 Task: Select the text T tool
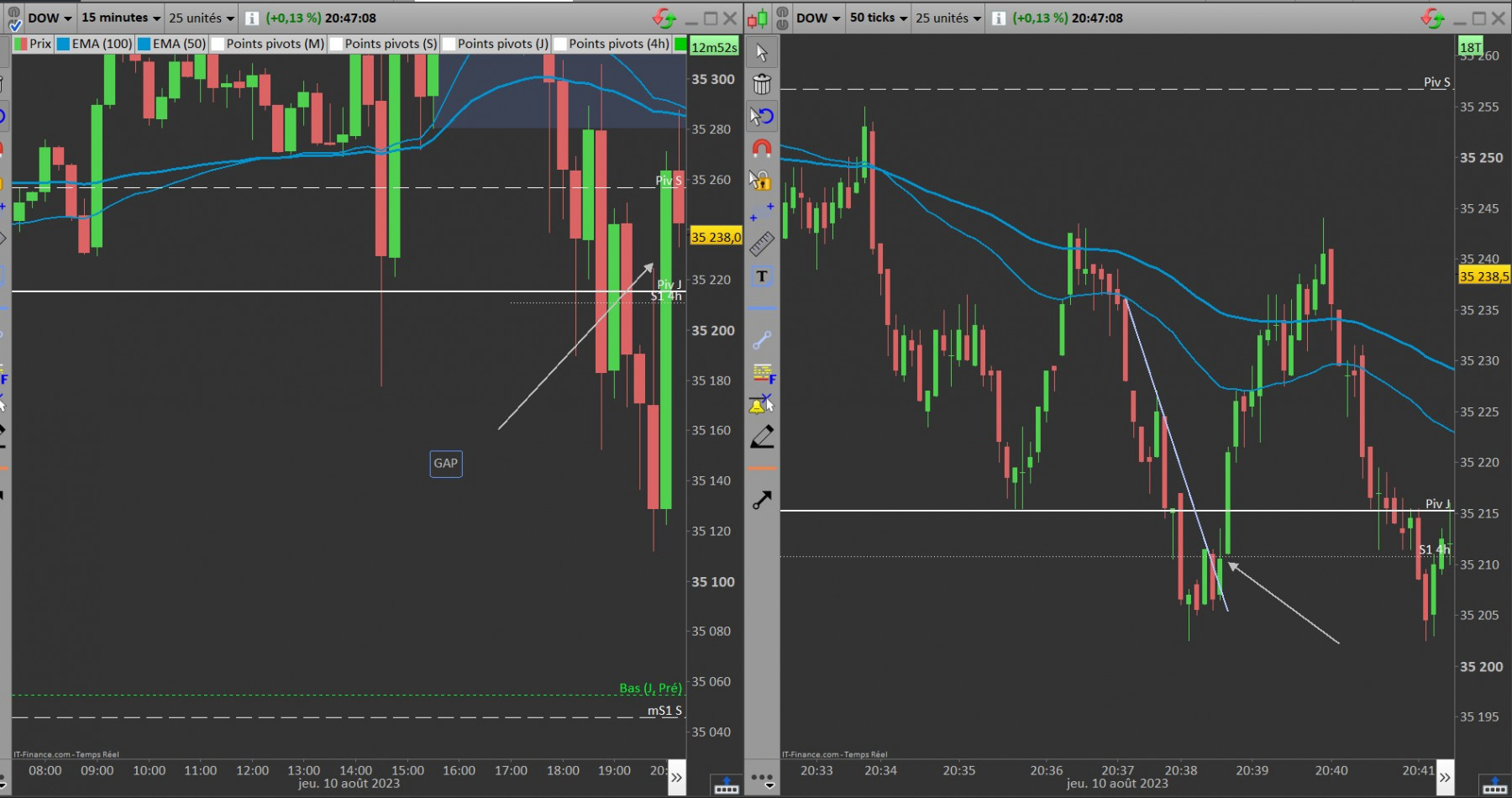[762, 276]
